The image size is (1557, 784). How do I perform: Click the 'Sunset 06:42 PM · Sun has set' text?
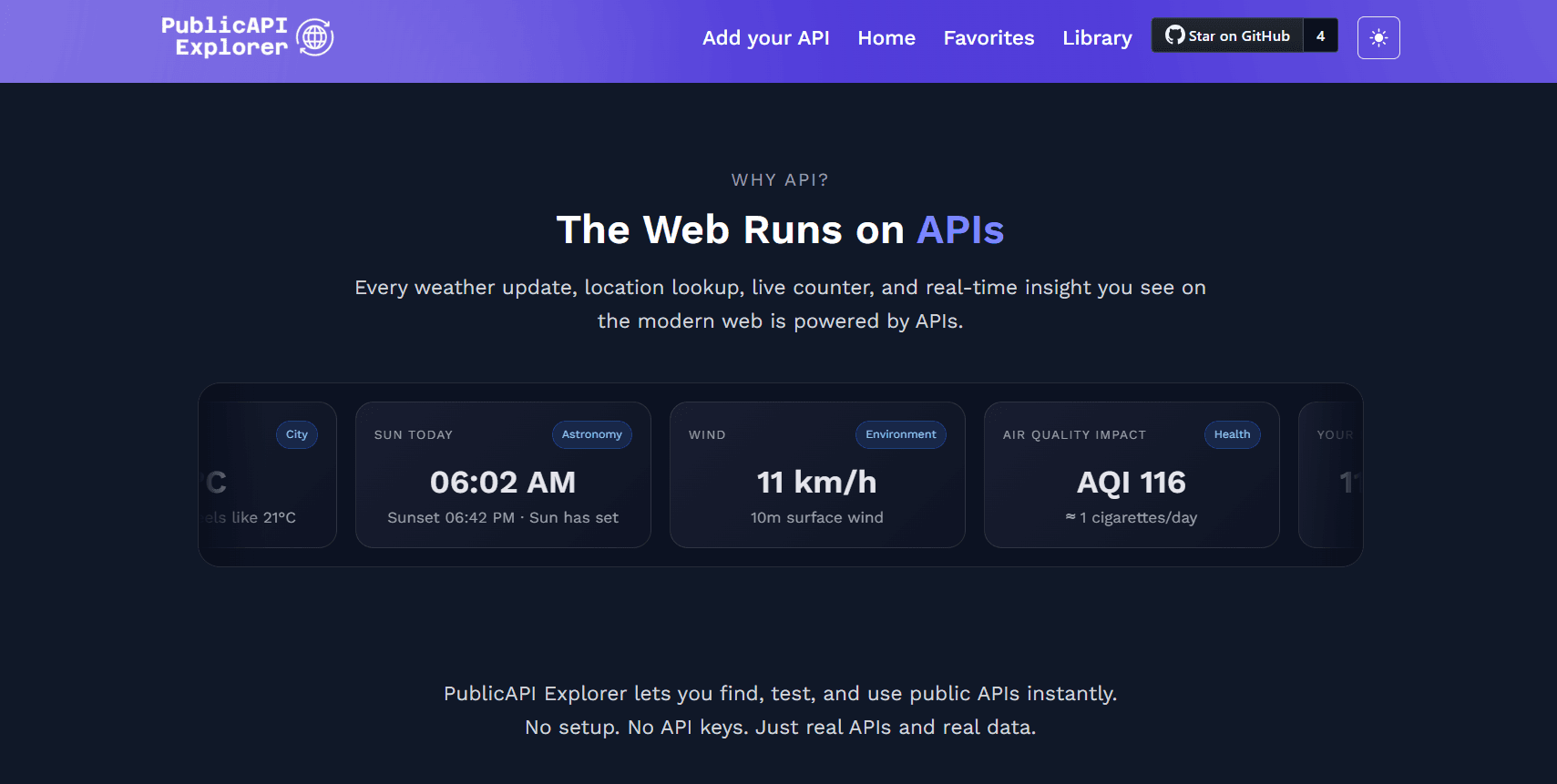tap(503, 517)
